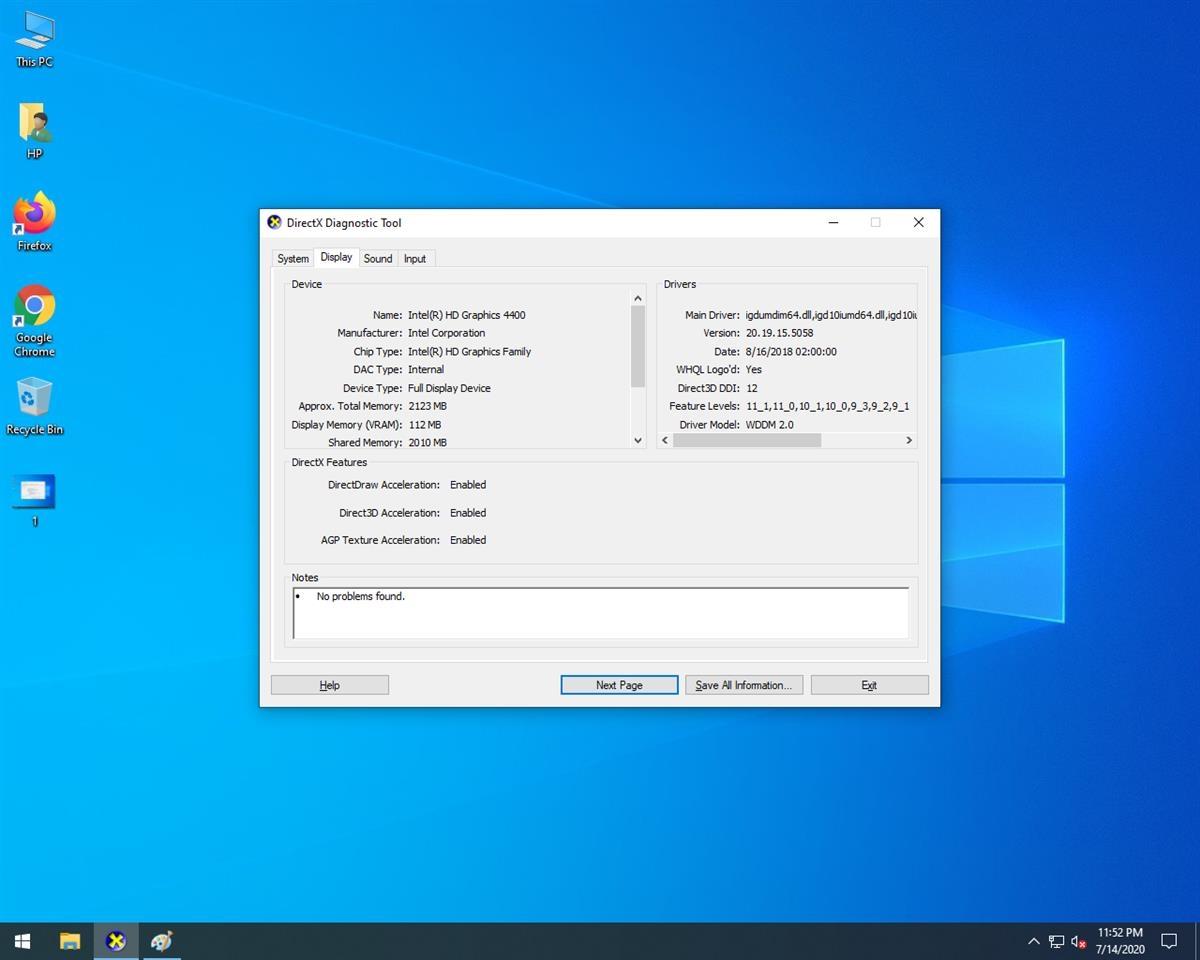
Task: Click the Direct3D Acceleration Enabled value
Action: [x=468, y=513]
